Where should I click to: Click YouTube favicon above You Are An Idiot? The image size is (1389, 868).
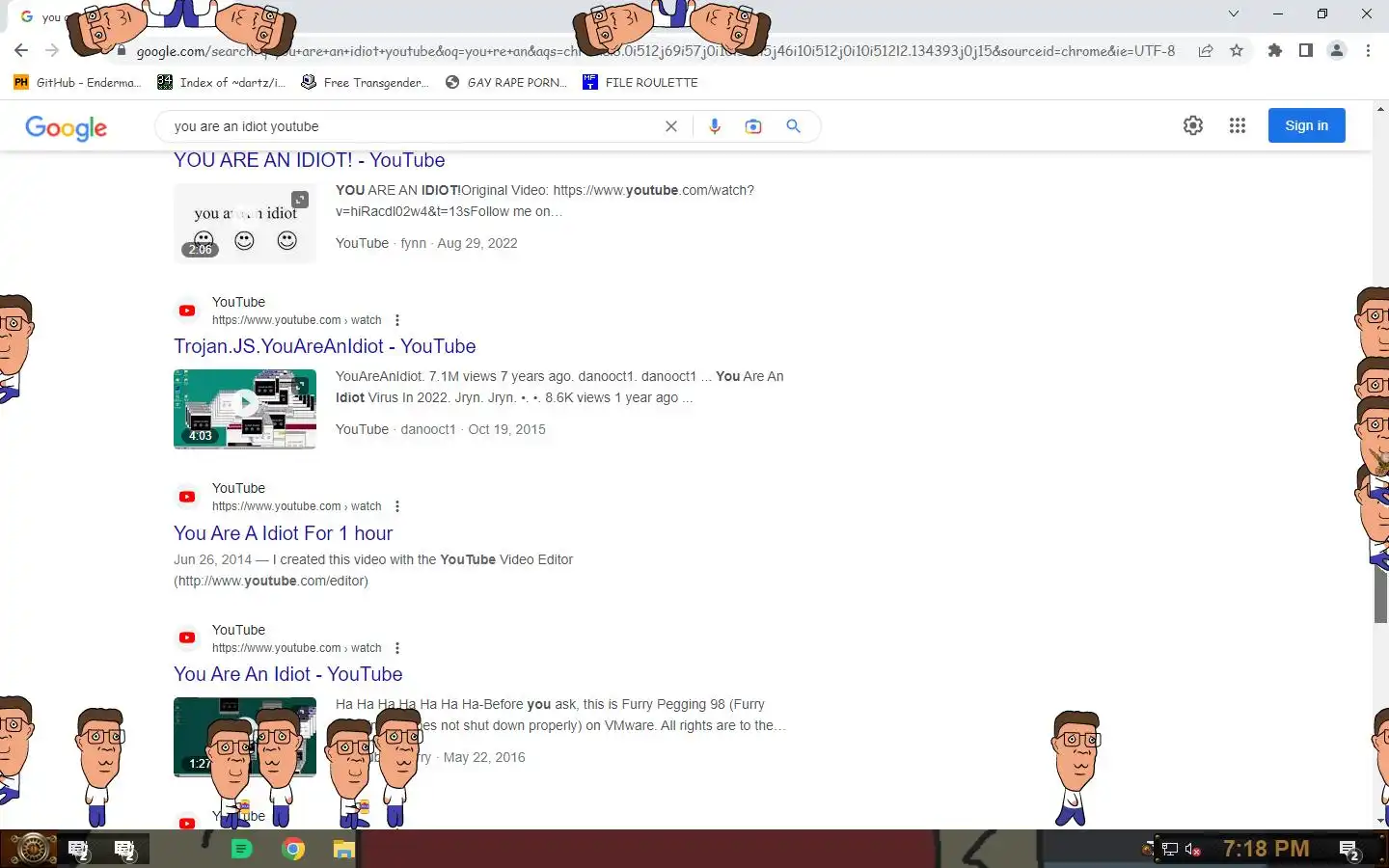pyautogui.click(x=187, y=637)
